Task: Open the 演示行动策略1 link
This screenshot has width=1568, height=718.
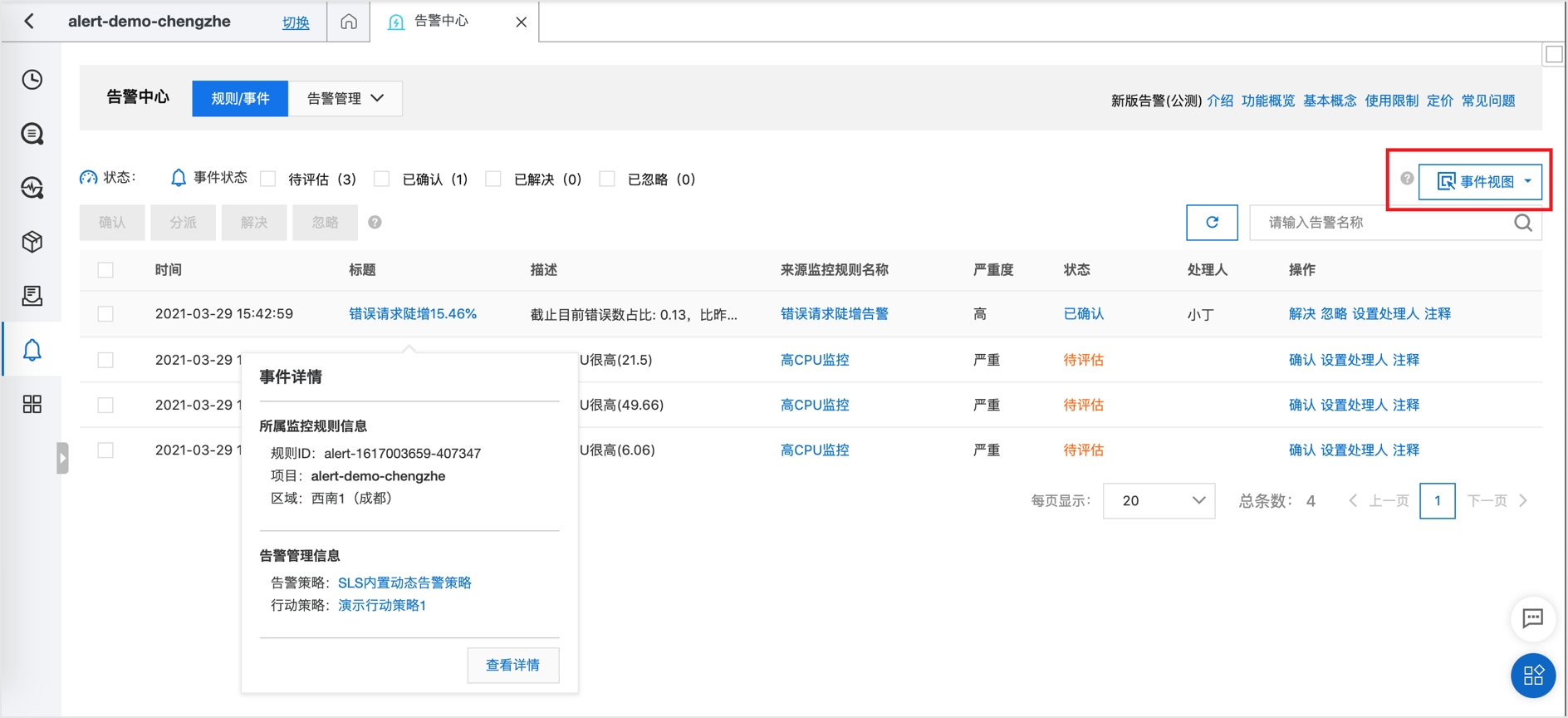Action: (x=382, y=605)
